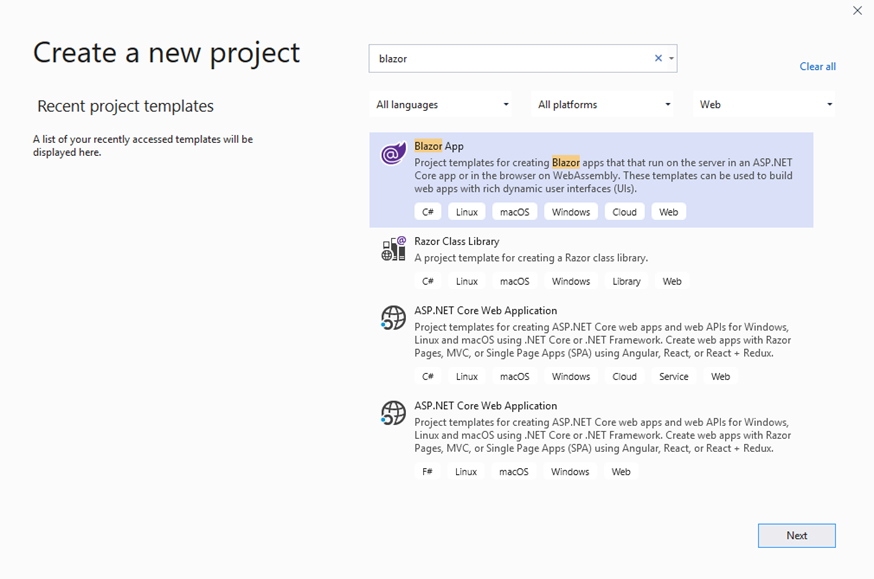Click the Linux tag in the F# template row

[x=465, y=472]
